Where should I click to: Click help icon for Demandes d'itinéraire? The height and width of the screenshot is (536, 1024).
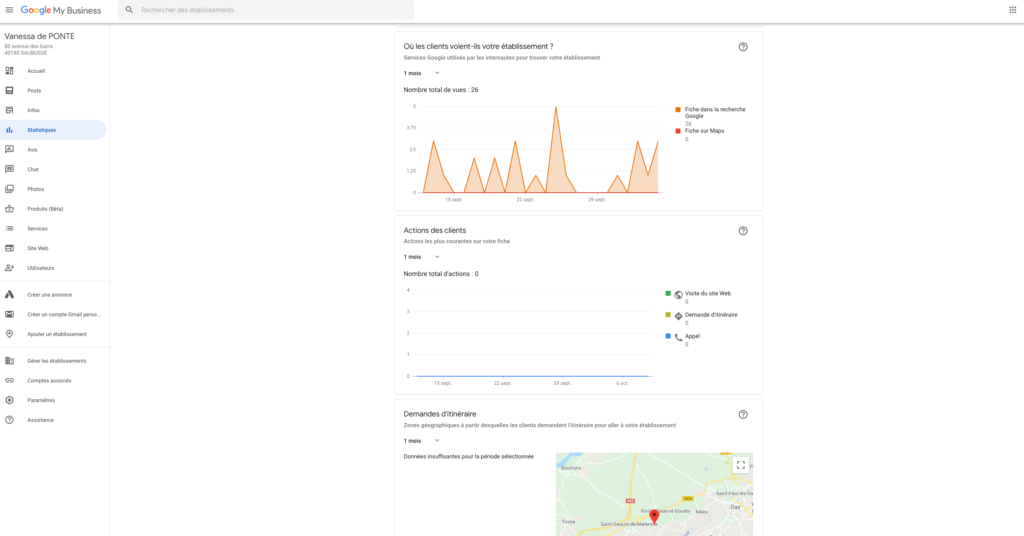click(x=743, y=415)
